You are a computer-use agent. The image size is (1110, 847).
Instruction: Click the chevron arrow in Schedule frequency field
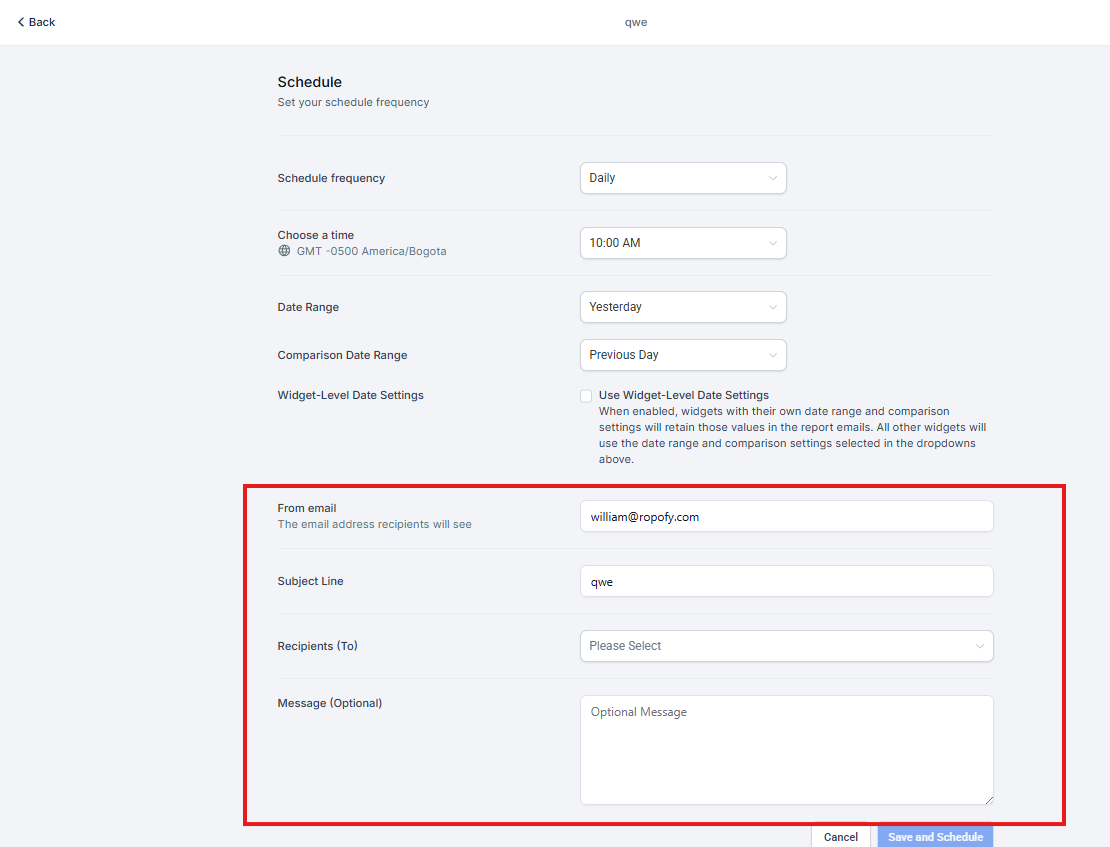click(x=772, y=178)
